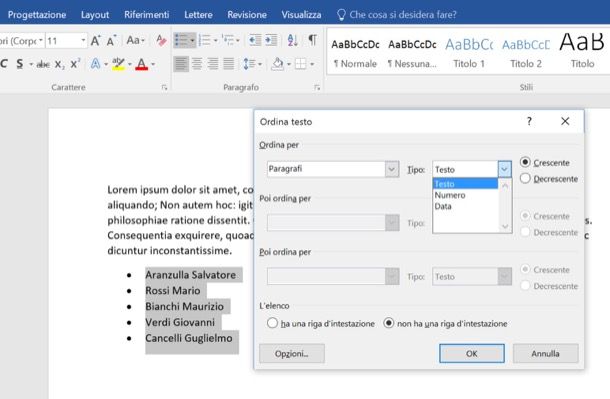
Task: Open the Progettazione ribbon tab
Action: (37, 15)
